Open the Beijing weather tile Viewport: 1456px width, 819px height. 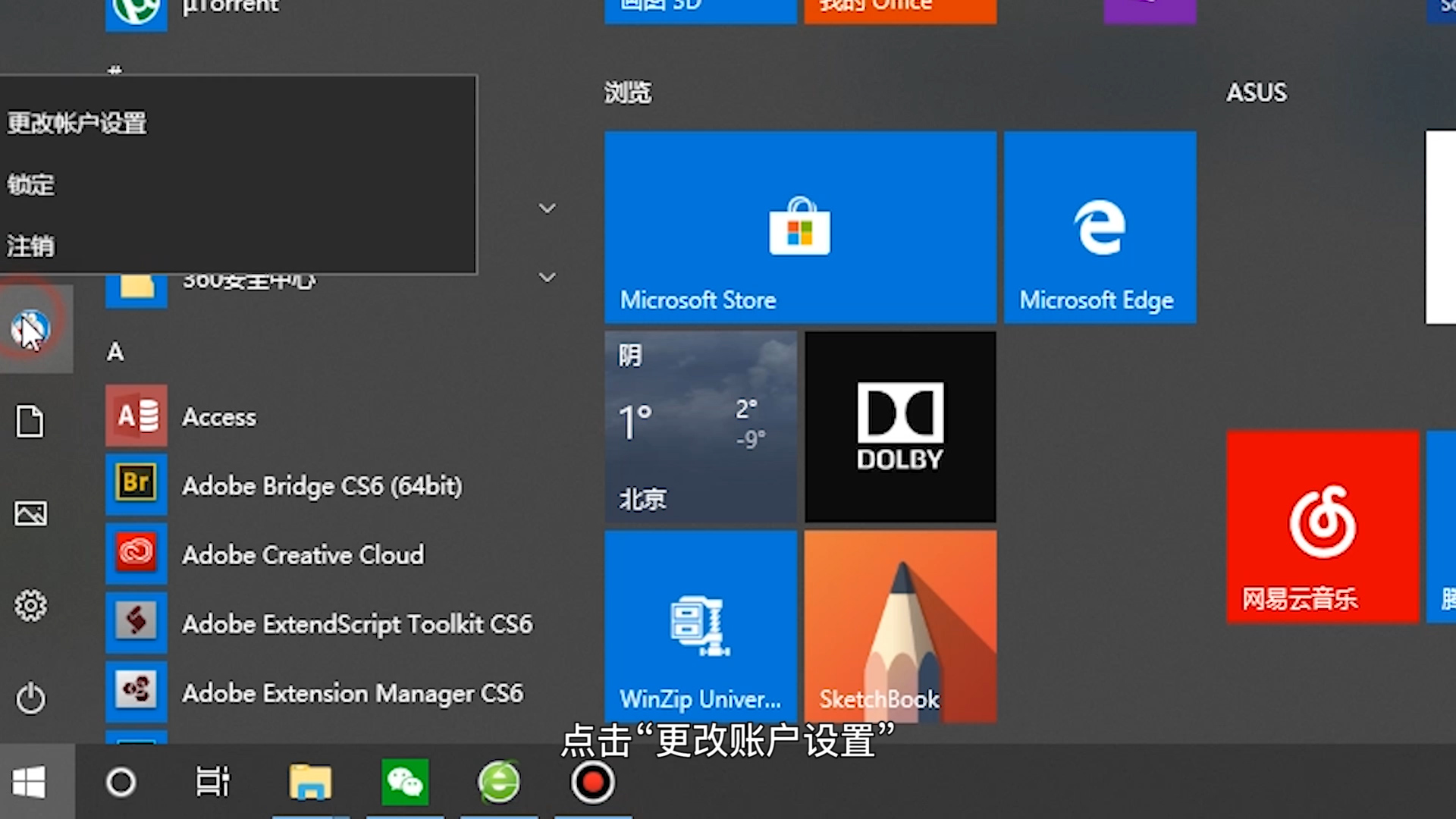(701, 427)
